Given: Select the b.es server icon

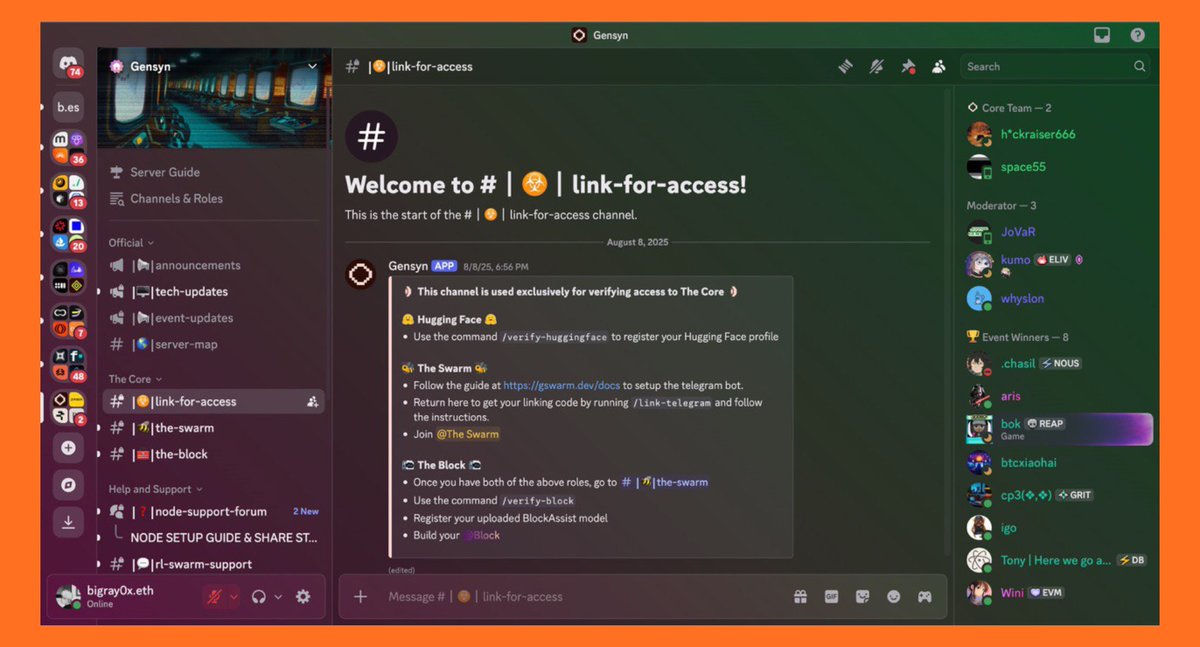Looking at the screenshot, I should click(x=68, y=107).
